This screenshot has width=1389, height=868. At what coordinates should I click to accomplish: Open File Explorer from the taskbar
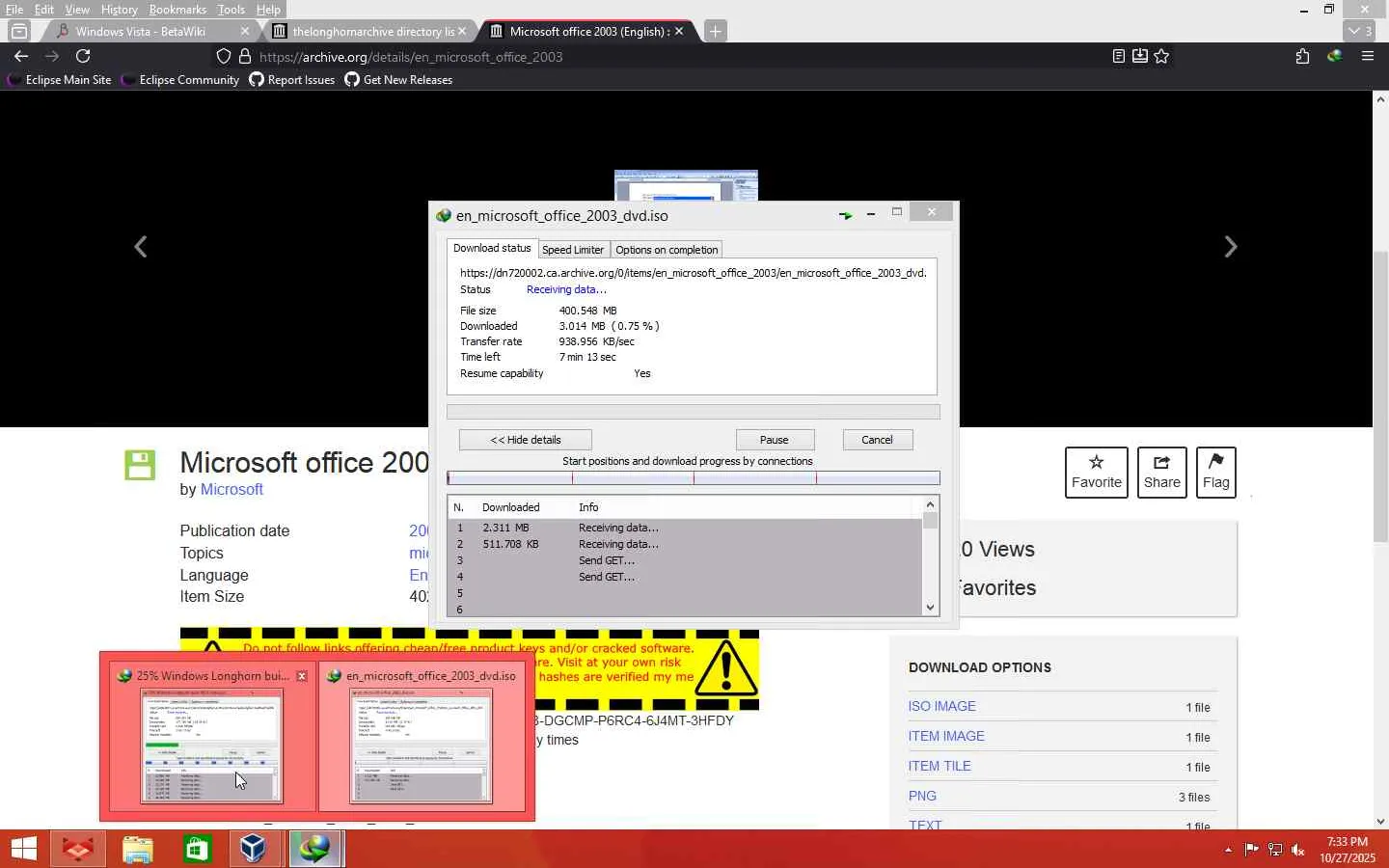(138, 849)
